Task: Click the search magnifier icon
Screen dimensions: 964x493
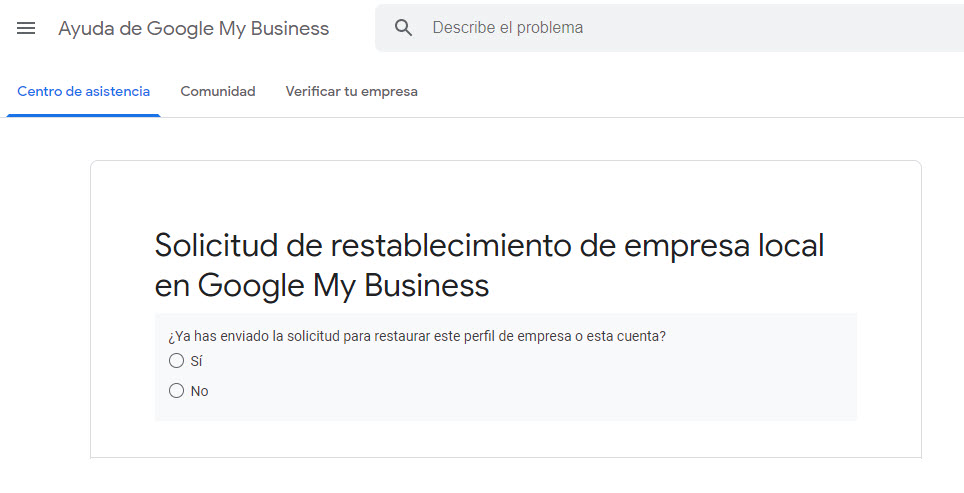Action: [403, 28]
